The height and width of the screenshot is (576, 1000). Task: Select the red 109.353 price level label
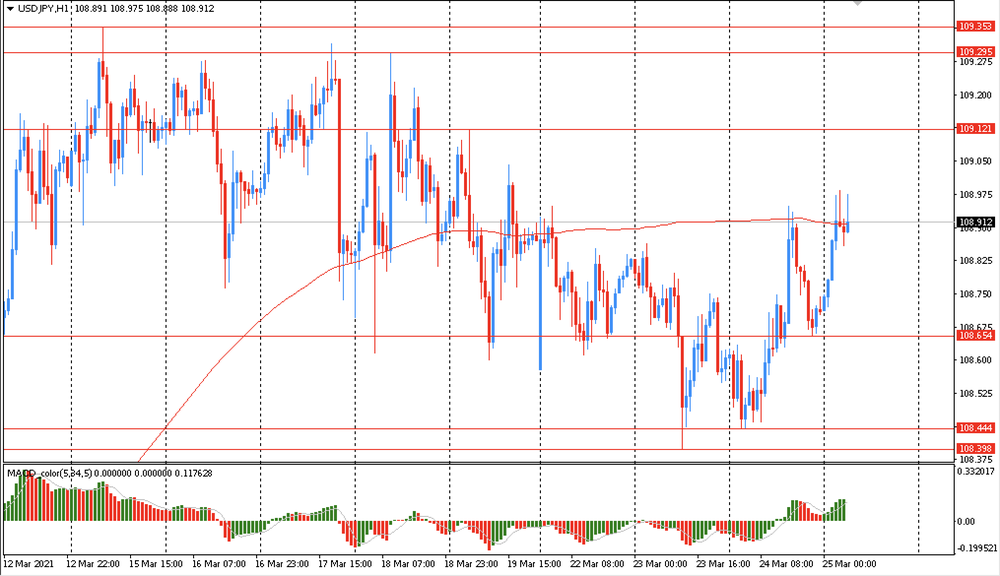tap(976, 27)
